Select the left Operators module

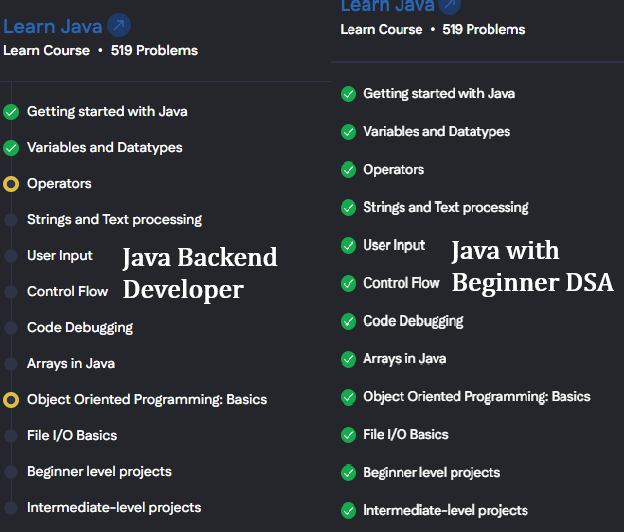pos(59,183)
